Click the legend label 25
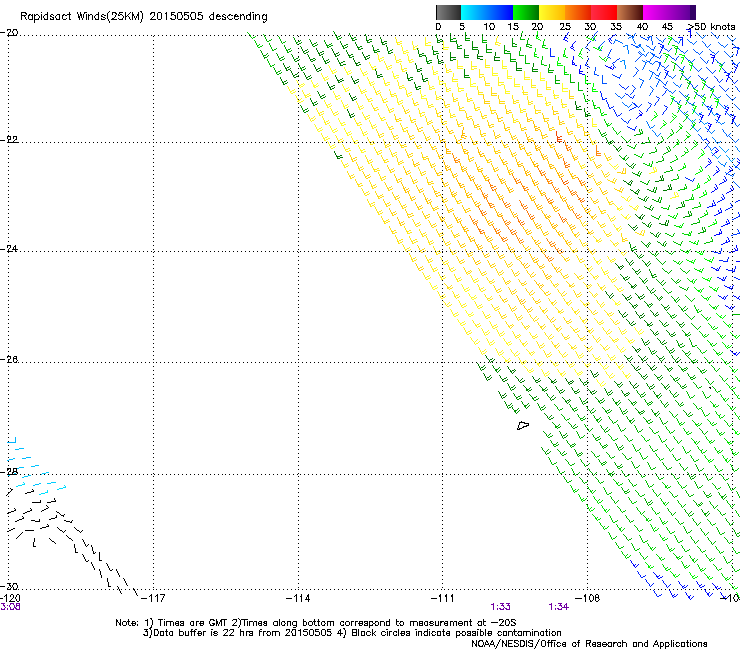Viewport: 740px width, 650px height. coord(565,27)
